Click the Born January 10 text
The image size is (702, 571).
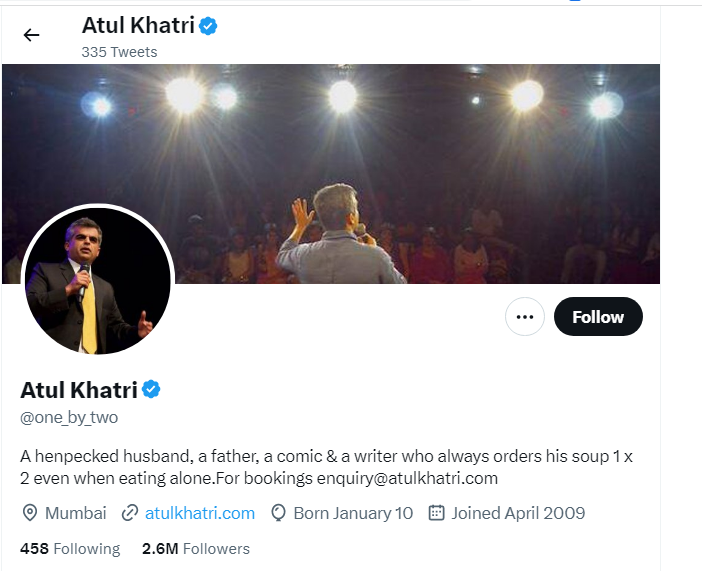coord(353,513)
